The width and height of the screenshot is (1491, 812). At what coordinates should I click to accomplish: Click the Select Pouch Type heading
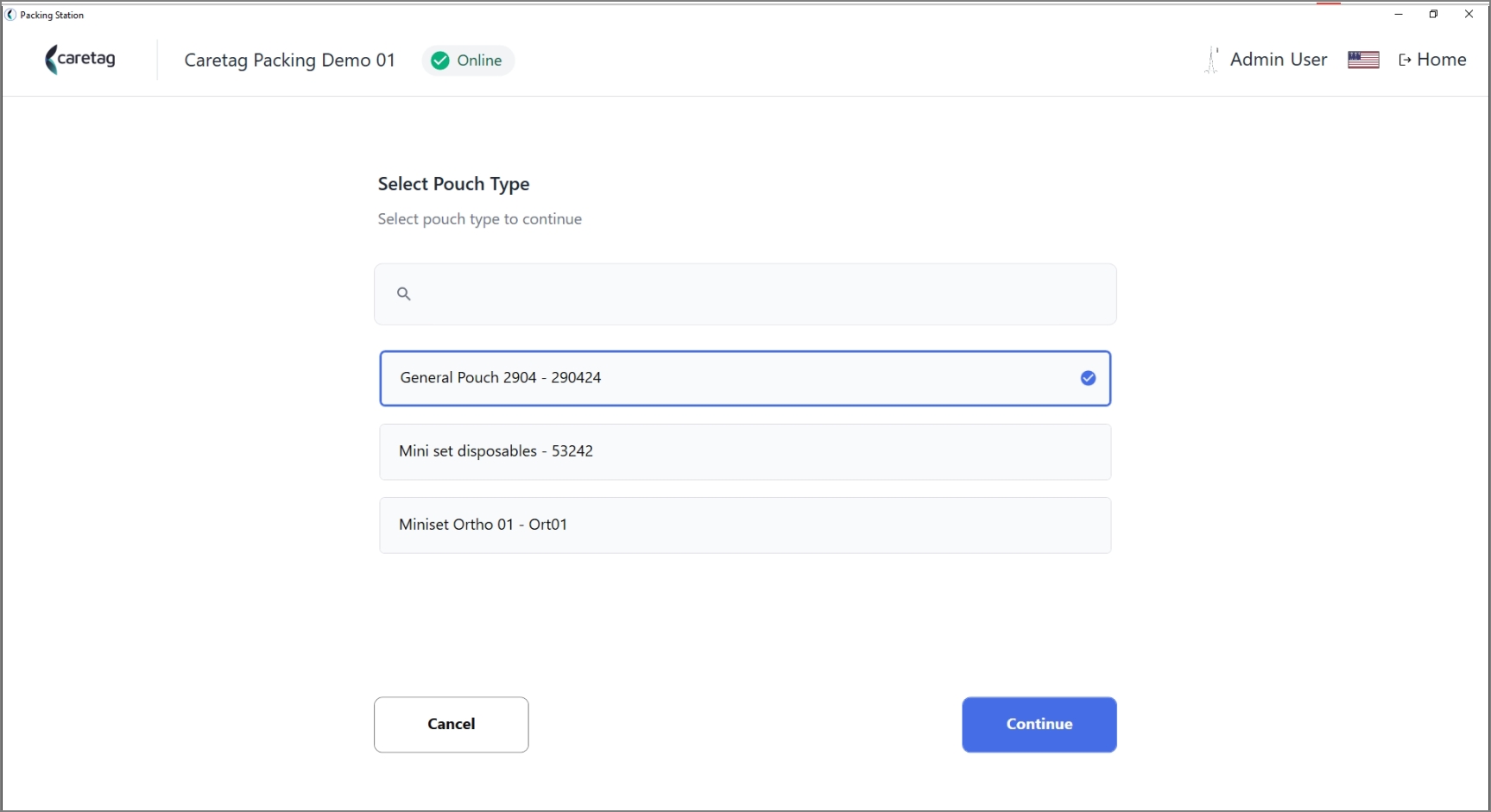(x=453, y=184)
